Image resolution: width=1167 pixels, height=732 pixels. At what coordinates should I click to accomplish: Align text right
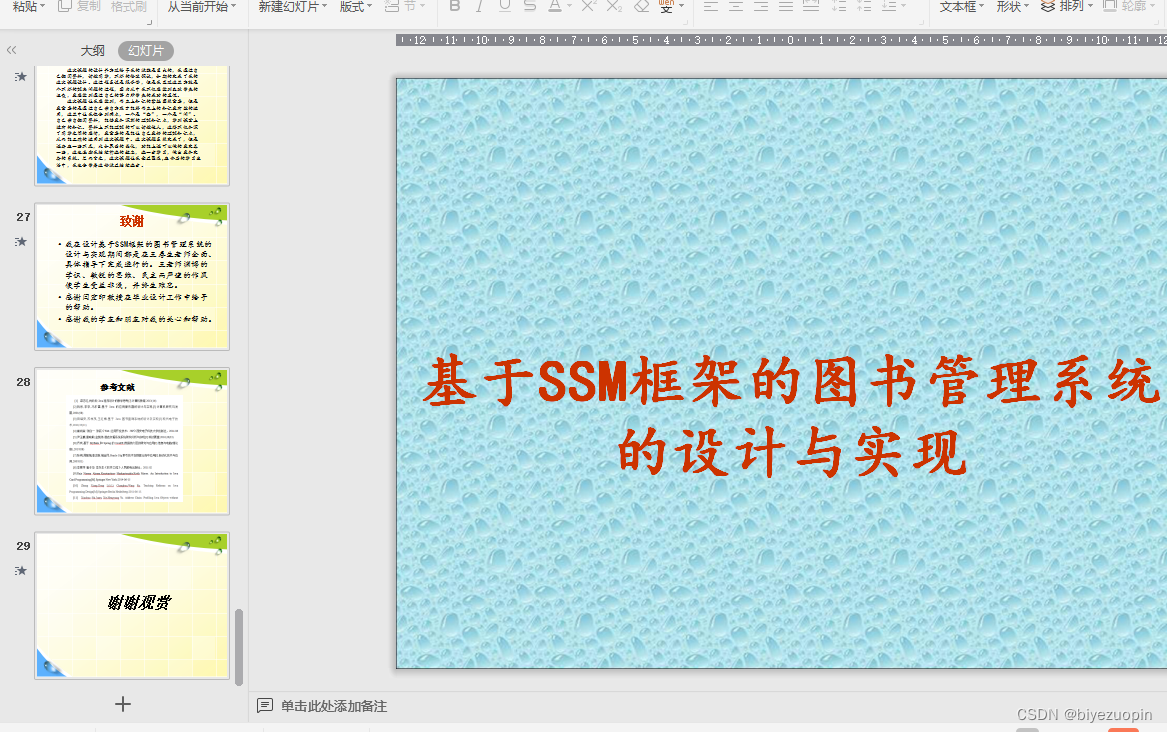[x=761, y=6]
